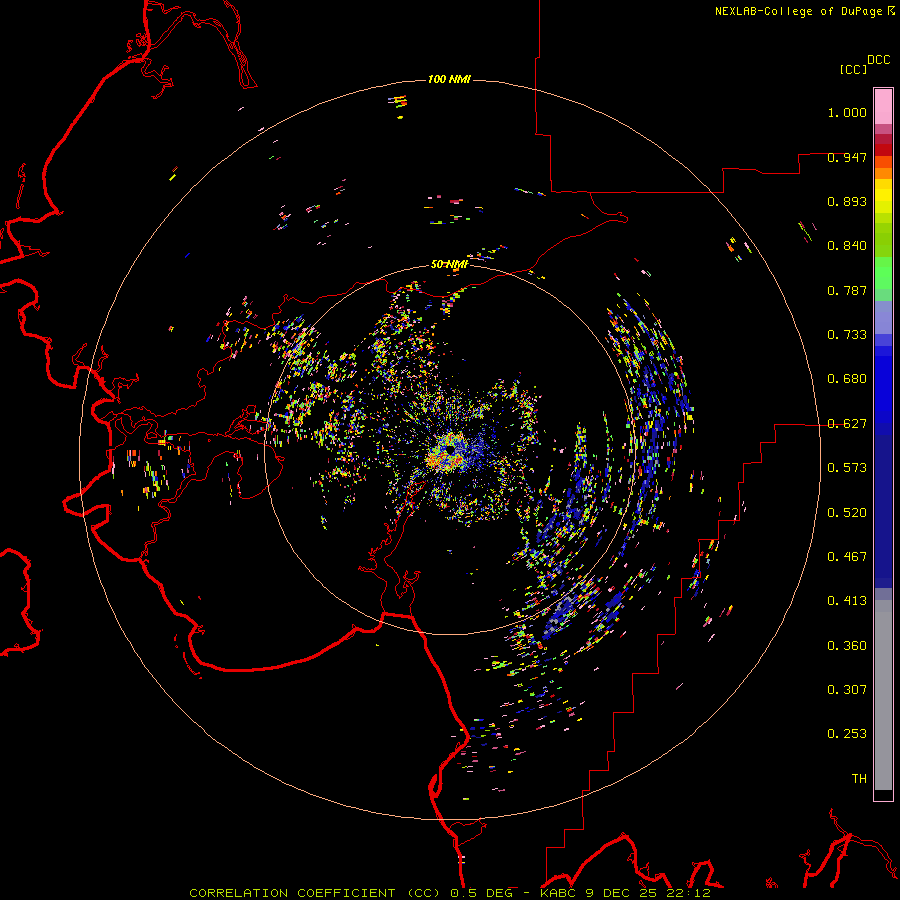
Task: Click the 0.253 legend value
Action: point(847,734)
